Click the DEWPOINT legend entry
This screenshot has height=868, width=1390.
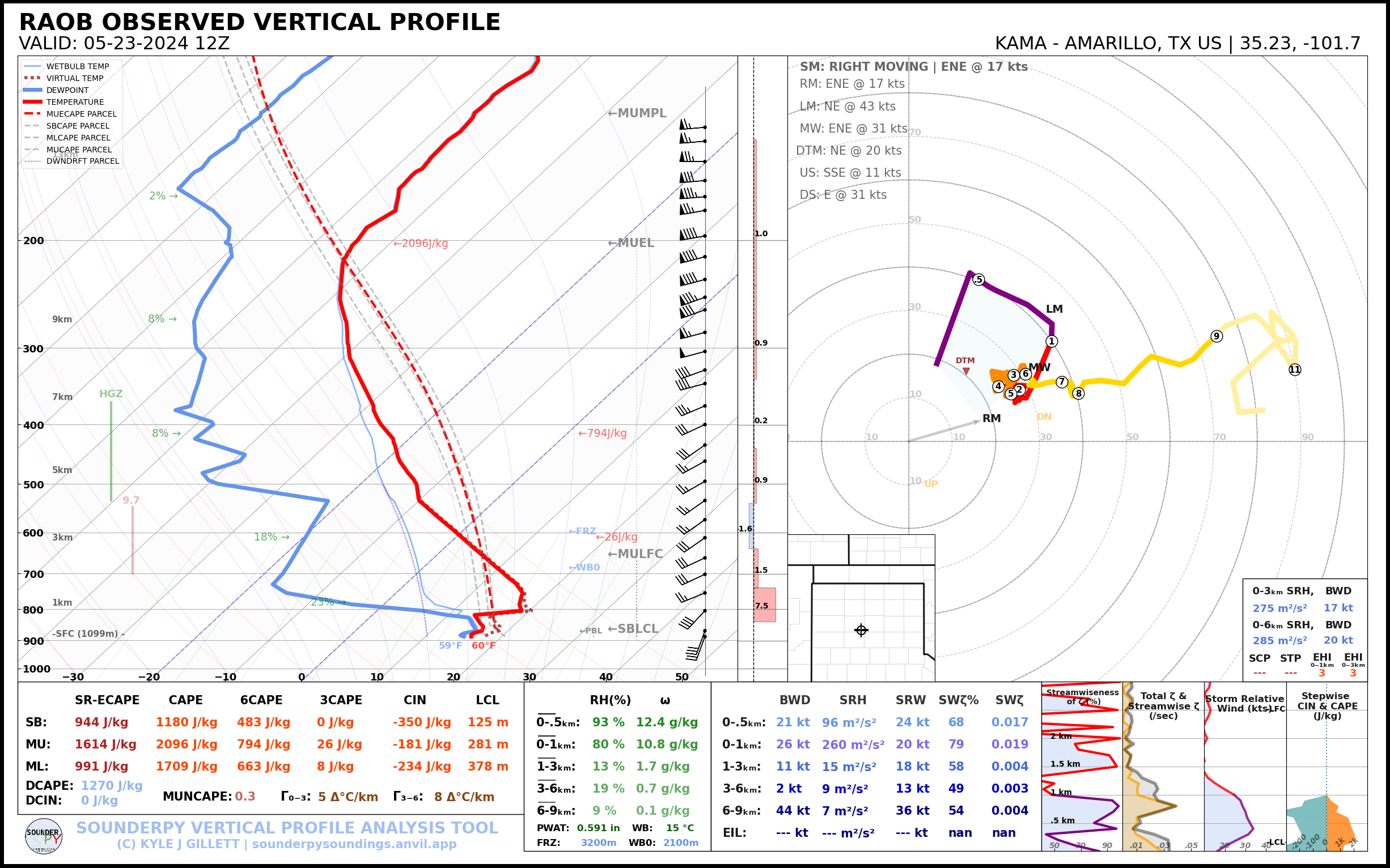[x=67, y=90]
